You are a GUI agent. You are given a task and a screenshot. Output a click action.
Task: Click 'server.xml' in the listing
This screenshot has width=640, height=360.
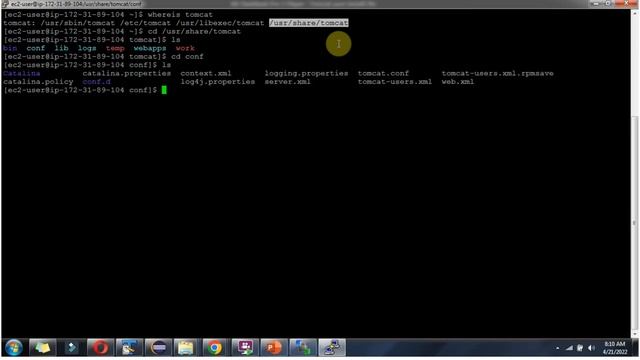pos(287,82)
